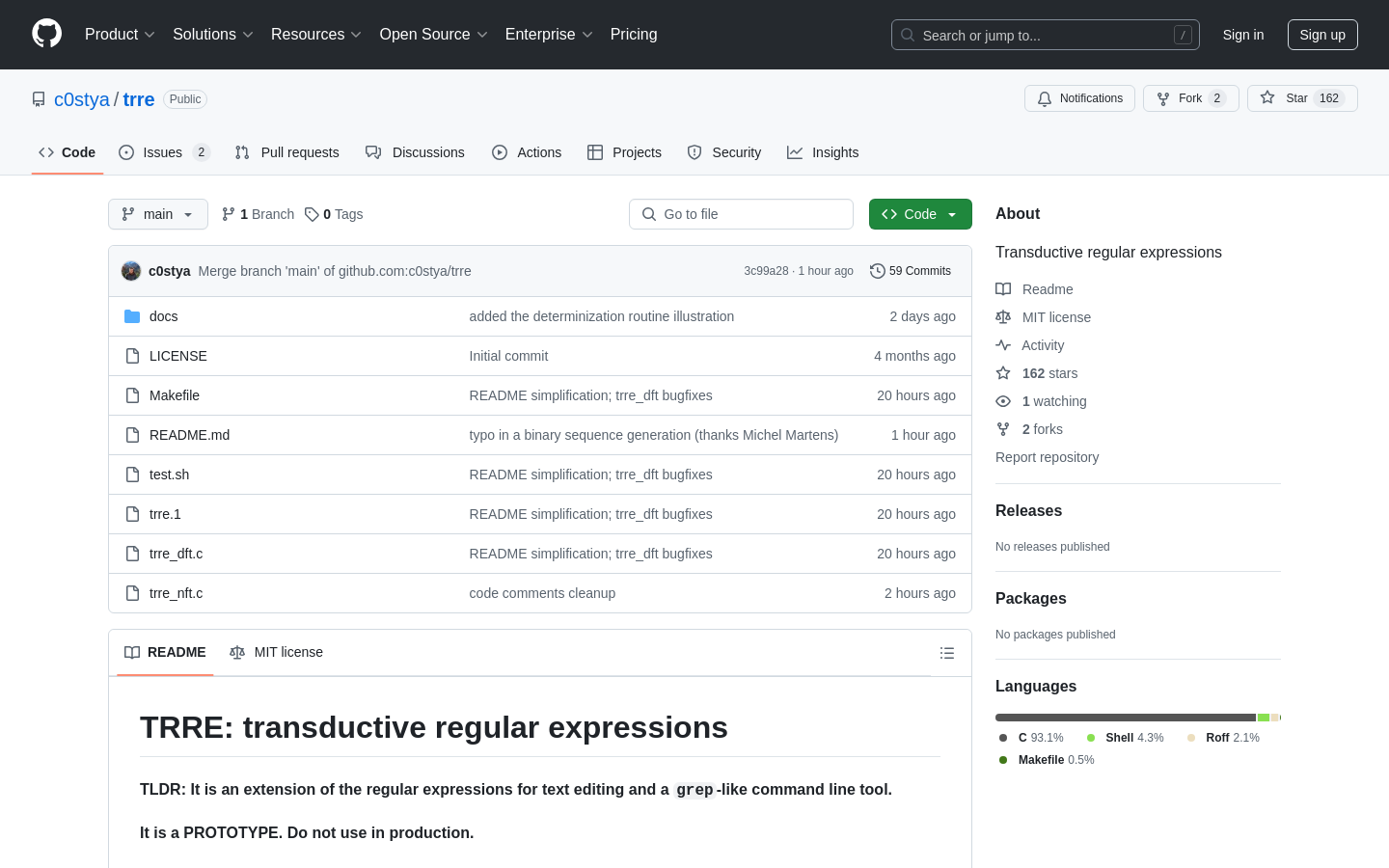Click the repository icon before c0stya
The width and height of the screenshot is (1389, 868).
(x=39, y=99)
